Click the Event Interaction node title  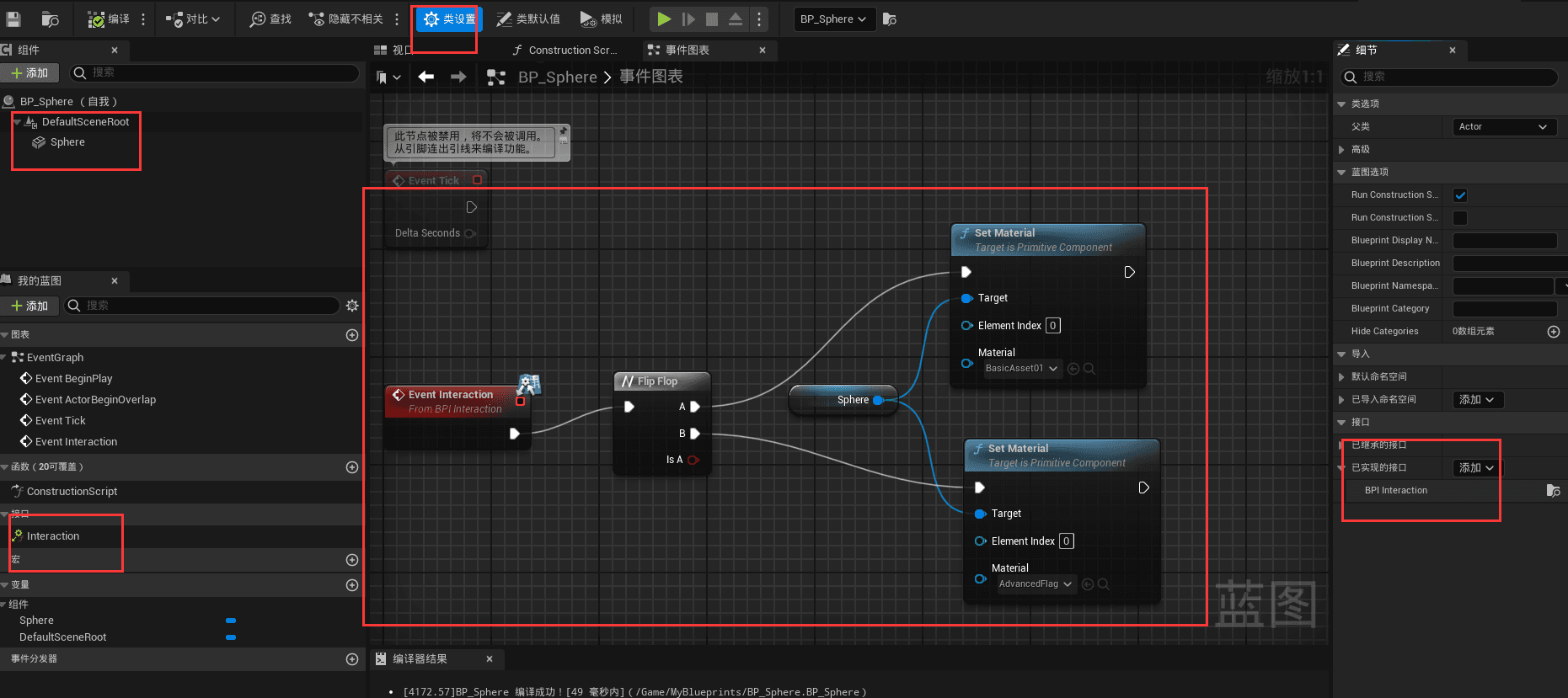click(451, 395)
